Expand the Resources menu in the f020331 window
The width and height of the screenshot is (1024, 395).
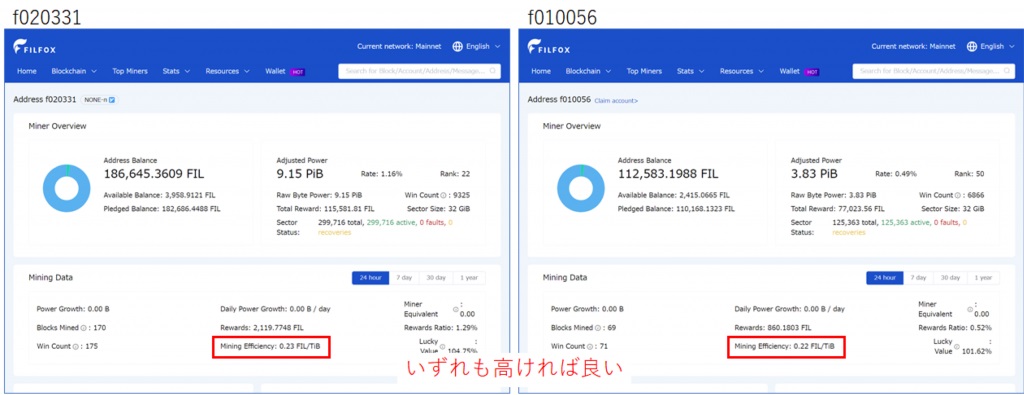click(x=227, y=71)
